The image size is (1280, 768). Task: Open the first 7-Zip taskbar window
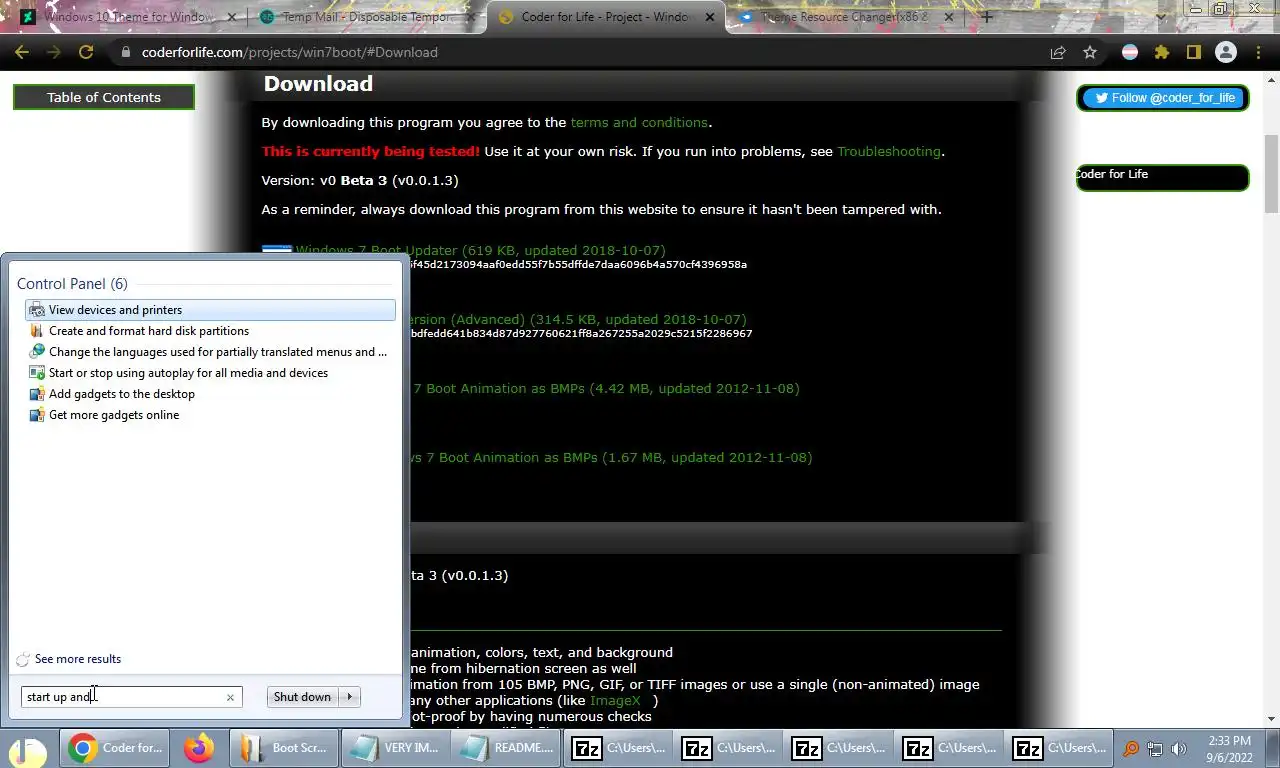coord(616,748)
